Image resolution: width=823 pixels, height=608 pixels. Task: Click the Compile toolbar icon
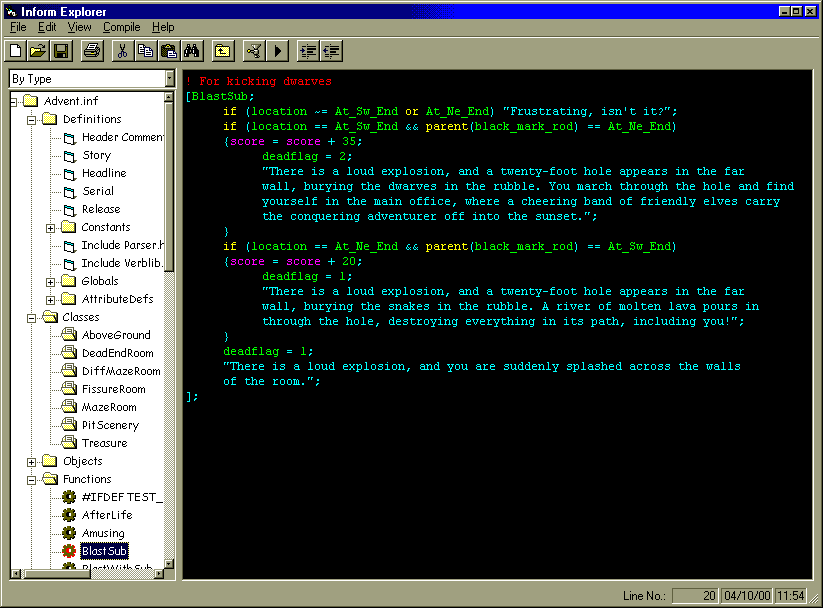point(254,51)
